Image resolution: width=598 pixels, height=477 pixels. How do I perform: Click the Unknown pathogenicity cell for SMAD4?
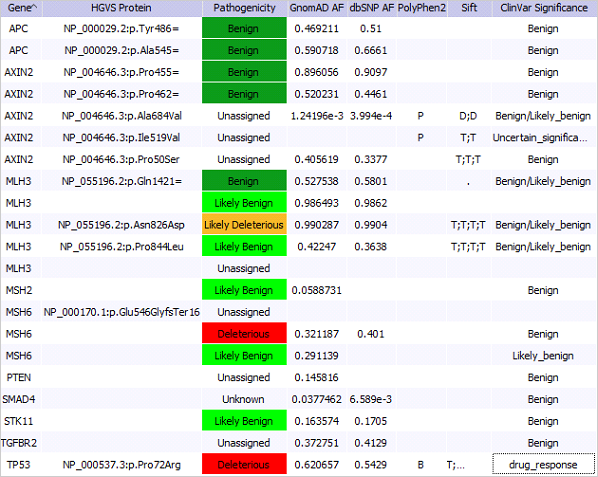pyautogui.click(x=244, y=399)
